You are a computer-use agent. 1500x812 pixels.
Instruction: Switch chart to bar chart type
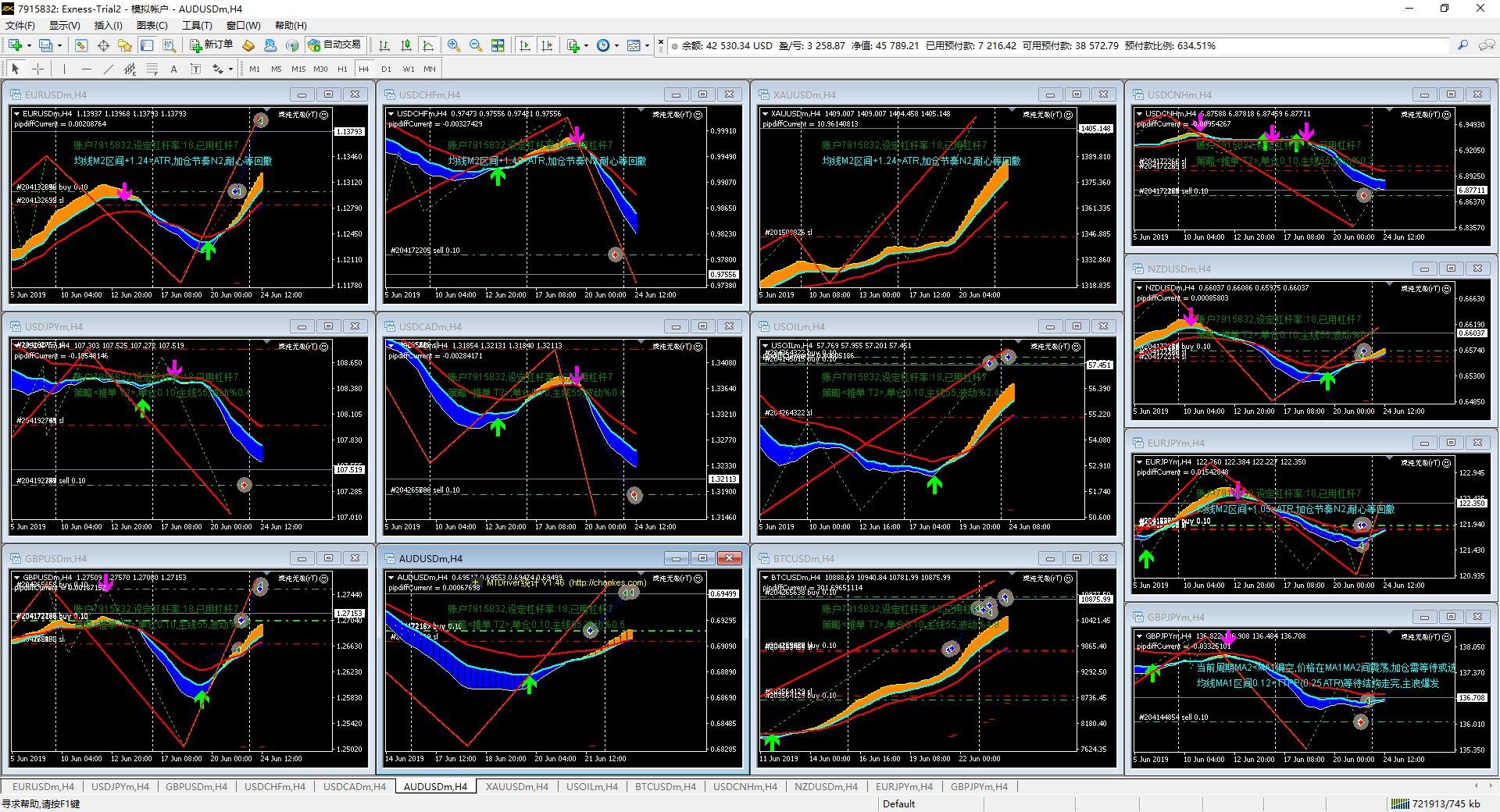384,45
